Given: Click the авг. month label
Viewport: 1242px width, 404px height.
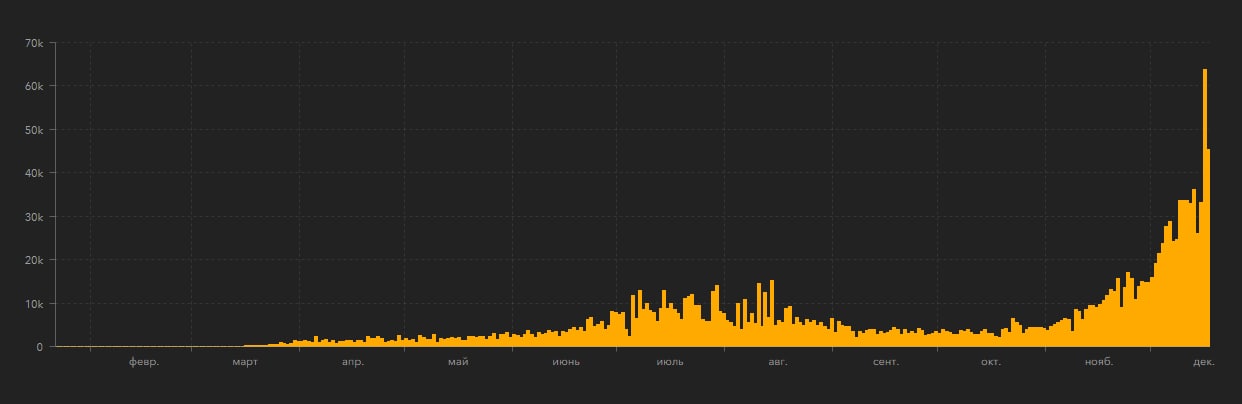Looking at the screenshot, I should (x=779, y=362).
